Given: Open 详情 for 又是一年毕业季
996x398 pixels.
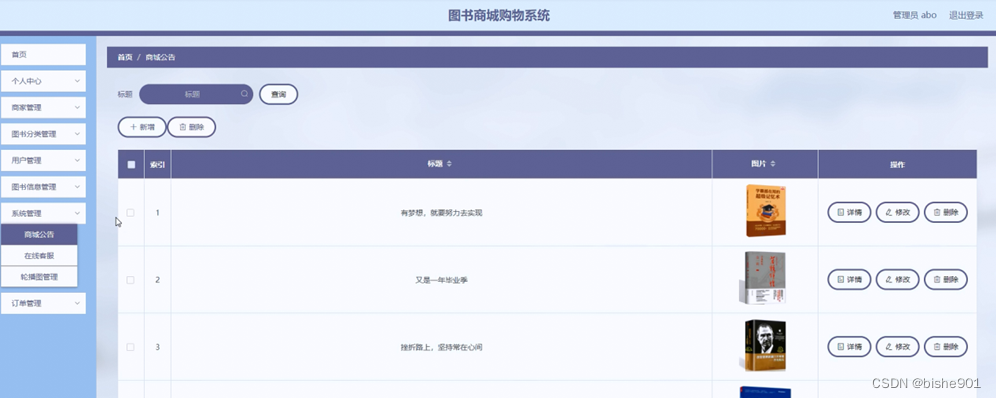Looking at the screenshot, I should click(849, 279).
